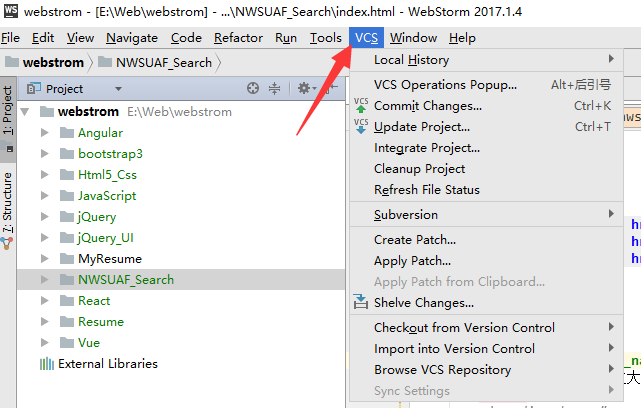Open Browse VCS Repository submenu
The height and width of the screenshot is (408, 641).
pos(486,370)
